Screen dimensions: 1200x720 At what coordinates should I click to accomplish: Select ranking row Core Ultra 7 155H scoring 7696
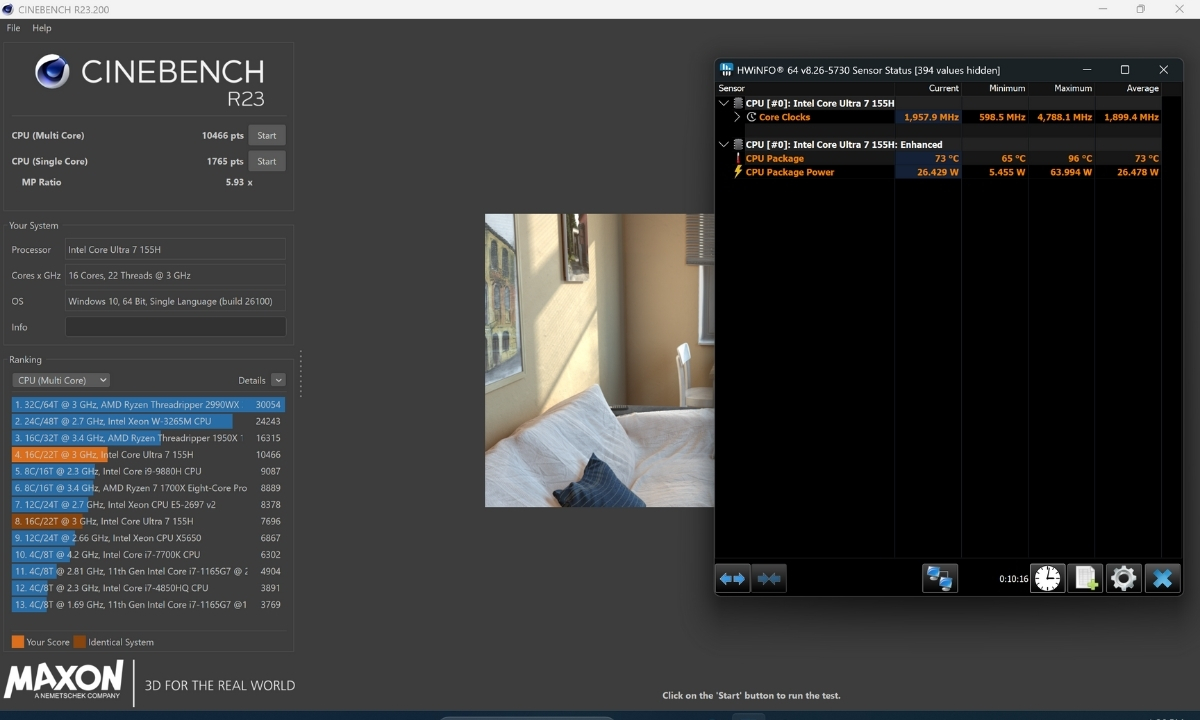148,521
